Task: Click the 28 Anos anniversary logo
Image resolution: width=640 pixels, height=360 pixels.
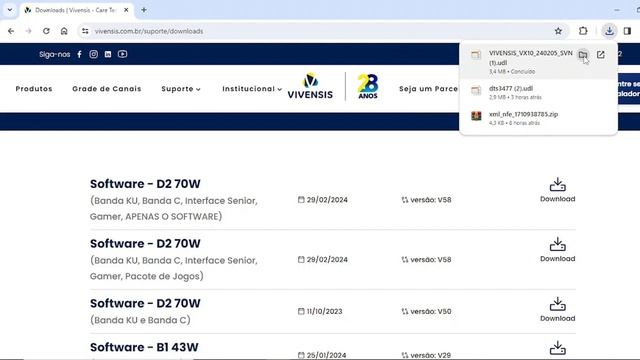Action: [x=368, y=86]
